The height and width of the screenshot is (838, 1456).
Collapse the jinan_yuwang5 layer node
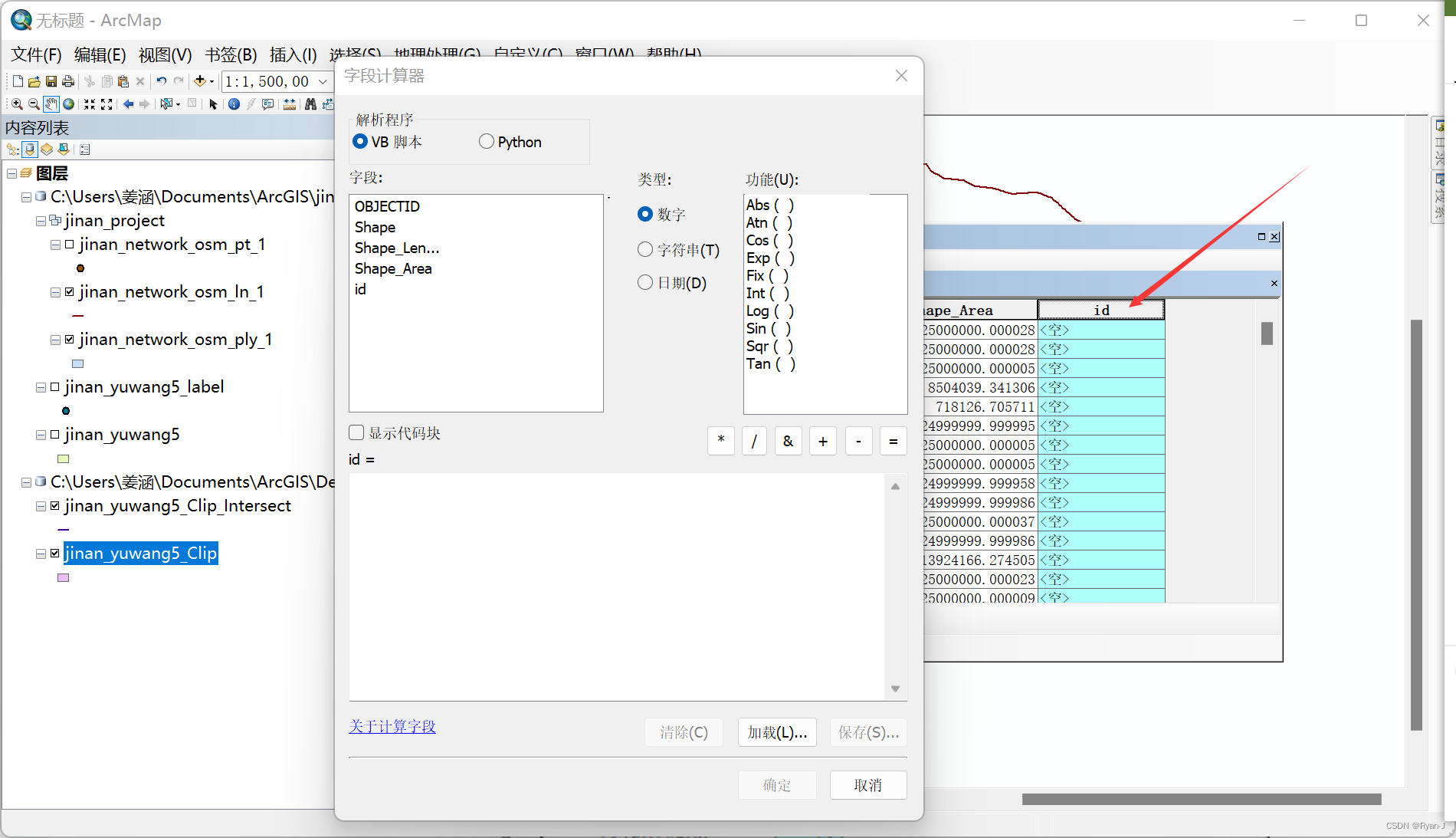pyautogui.click(x=41, y=435)
